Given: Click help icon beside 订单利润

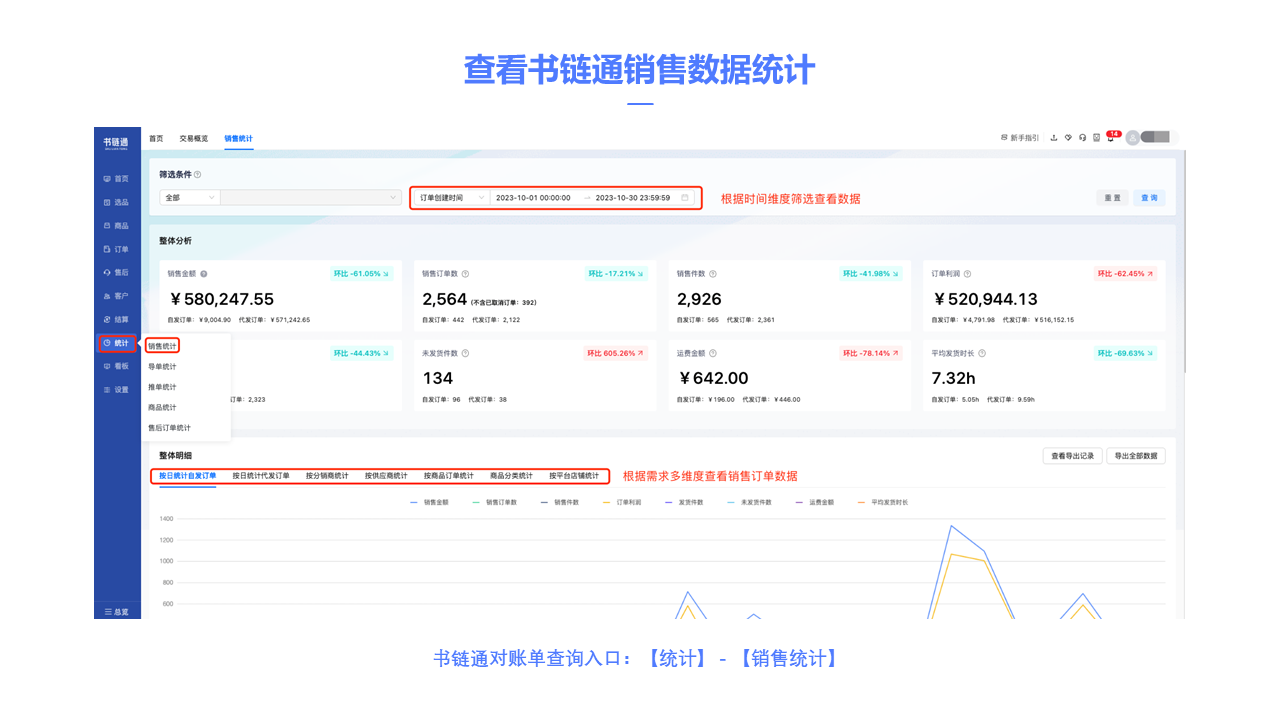Looking at the screenshot, I should point(967,273).
